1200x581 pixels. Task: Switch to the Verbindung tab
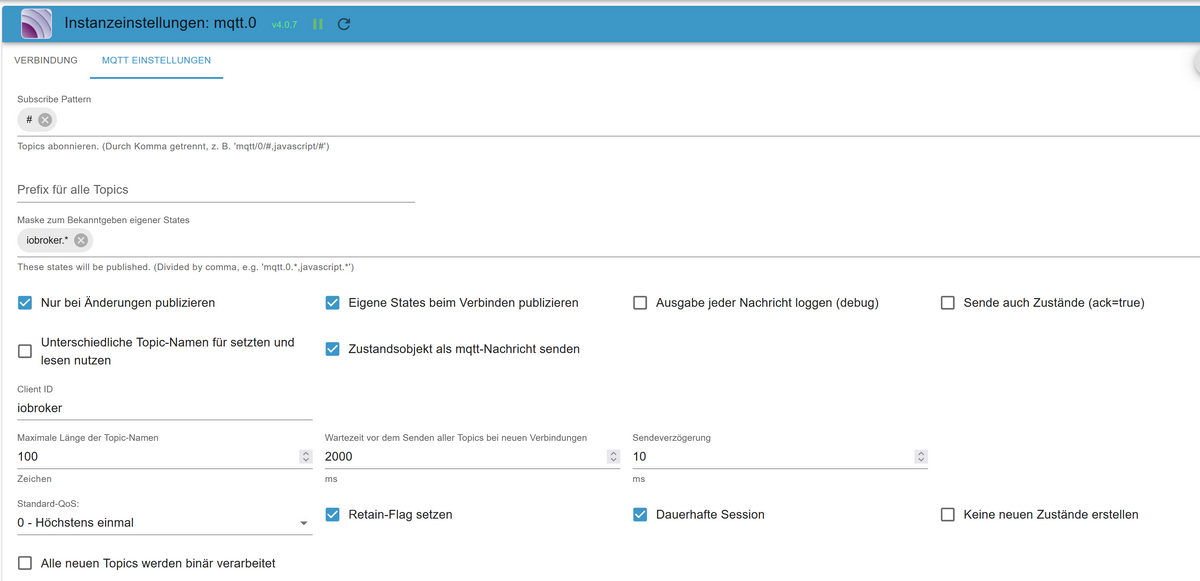tap(46, 61)
